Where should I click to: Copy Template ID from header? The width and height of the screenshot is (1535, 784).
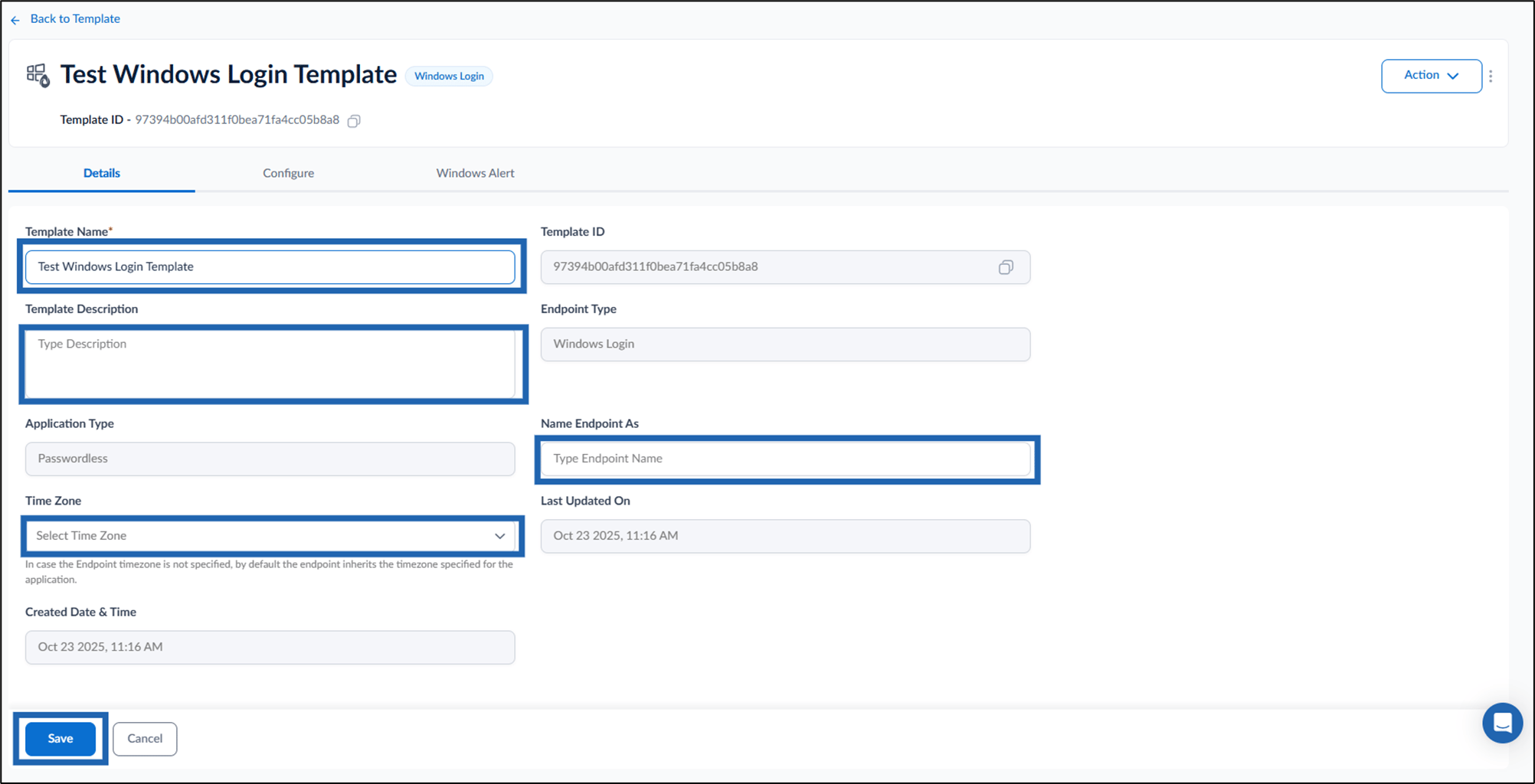pos(354,121)
